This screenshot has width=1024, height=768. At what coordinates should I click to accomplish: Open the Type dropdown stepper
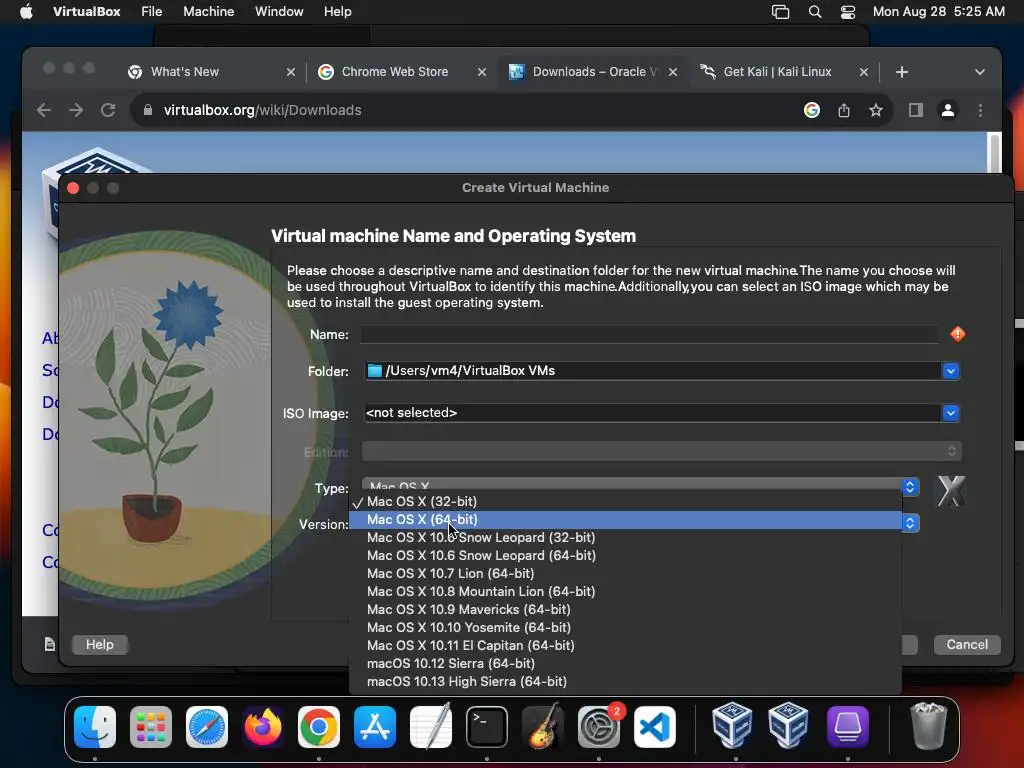[x=910, y=487]
